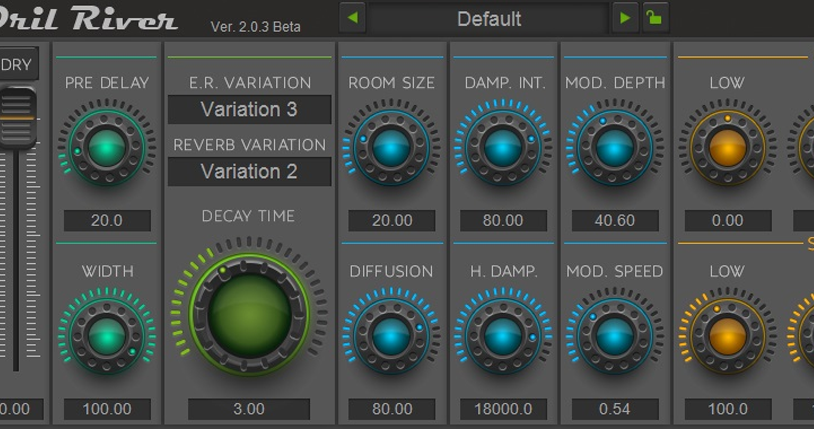The image size is (814, 429).
Task: Toggle the green padlock lock icon
Action: click(656, 18)
